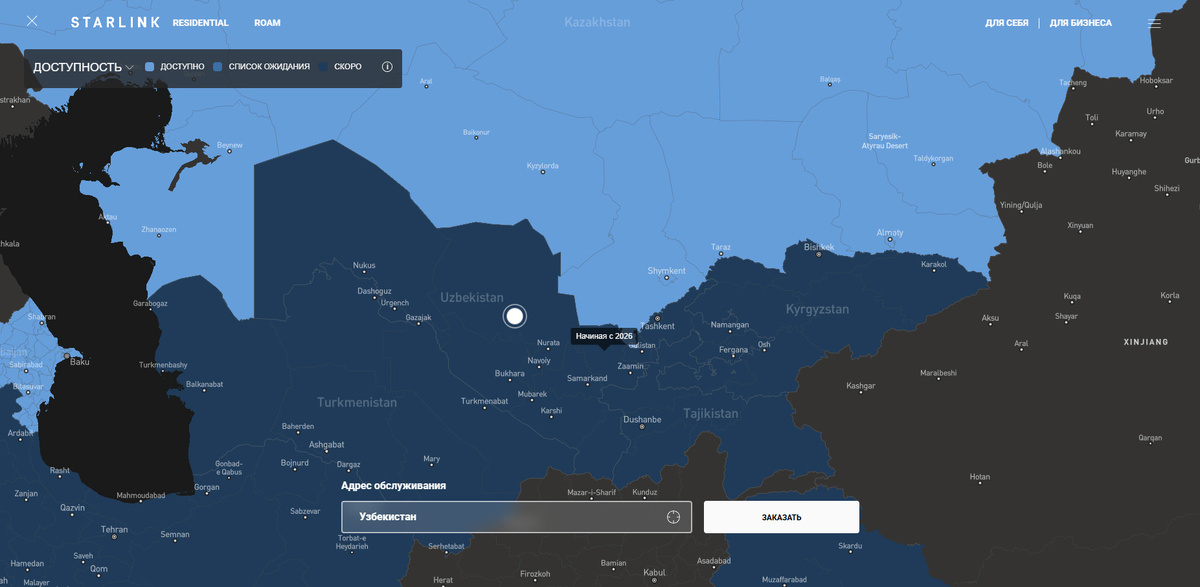Open the availability info icon
Viewport: 1200px width, 587px height.
(x=387, y=67)
